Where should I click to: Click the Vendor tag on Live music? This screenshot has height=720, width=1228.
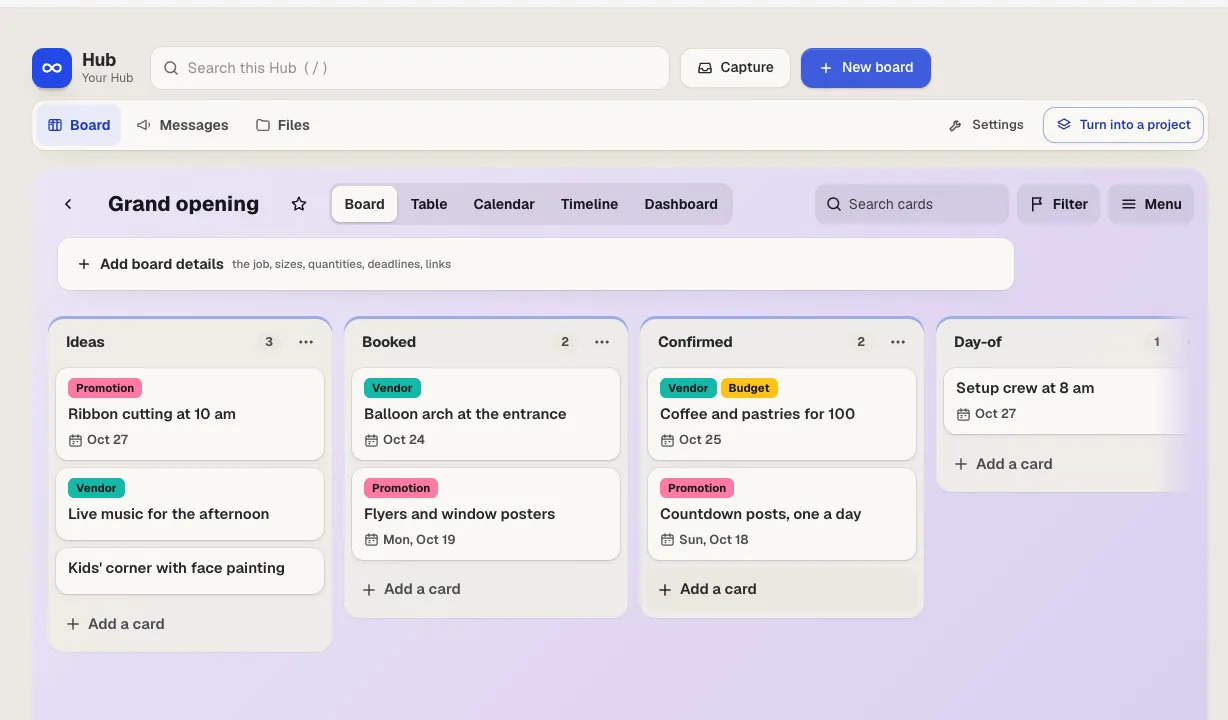[x=96, y=488]
